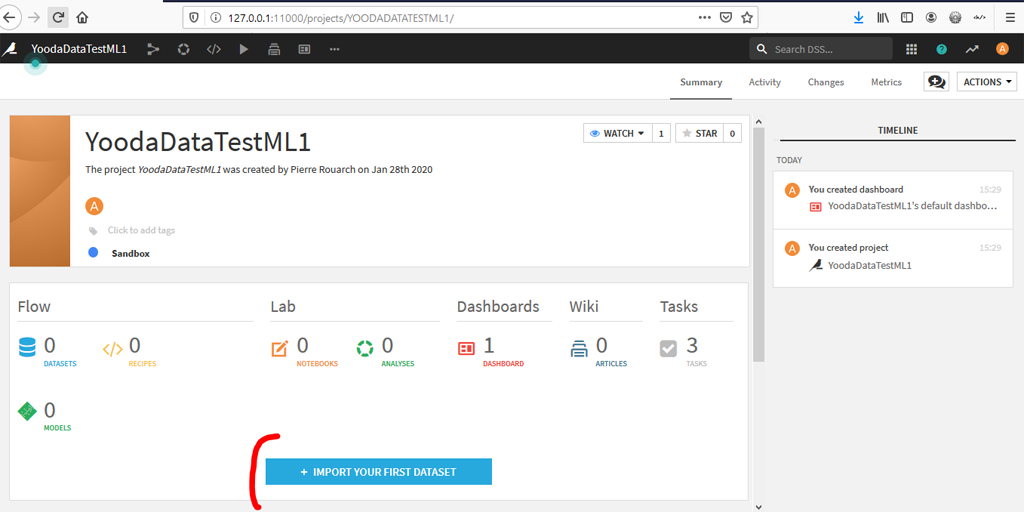This screenshot has width=1024, height=512.
Task: Open YoodaDataTestML1 project name in navbar
Action: pos(79,49)
